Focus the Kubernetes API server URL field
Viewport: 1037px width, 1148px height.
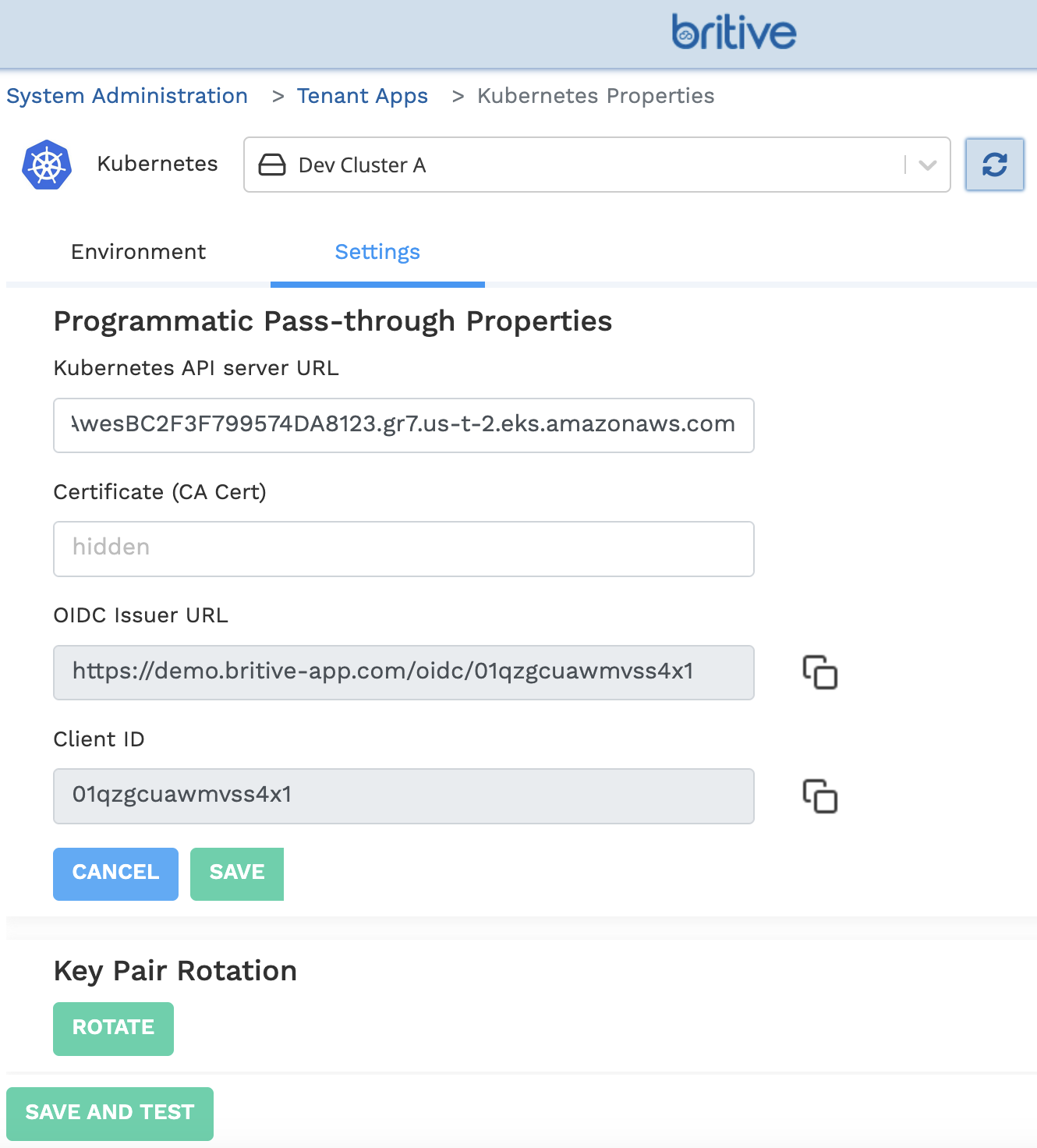click(x=403, y=425)
